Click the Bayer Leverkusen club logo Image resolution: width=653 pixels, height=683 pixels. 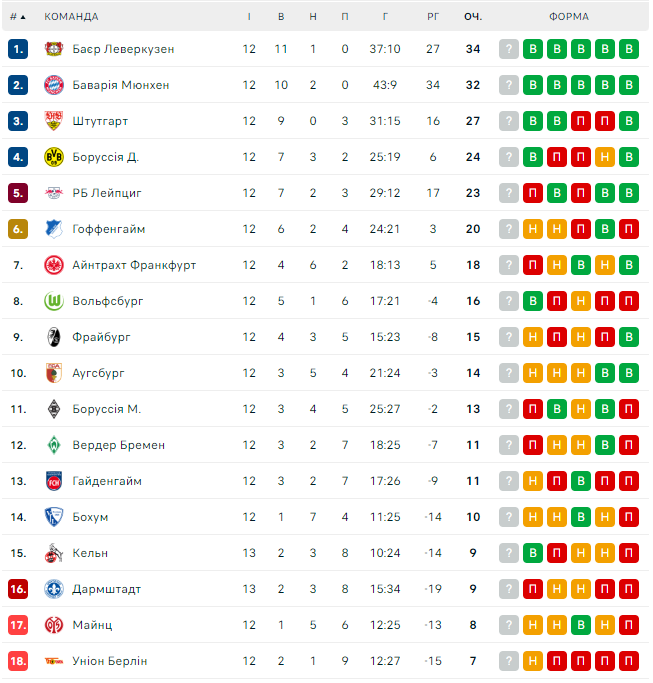[54, 49]
